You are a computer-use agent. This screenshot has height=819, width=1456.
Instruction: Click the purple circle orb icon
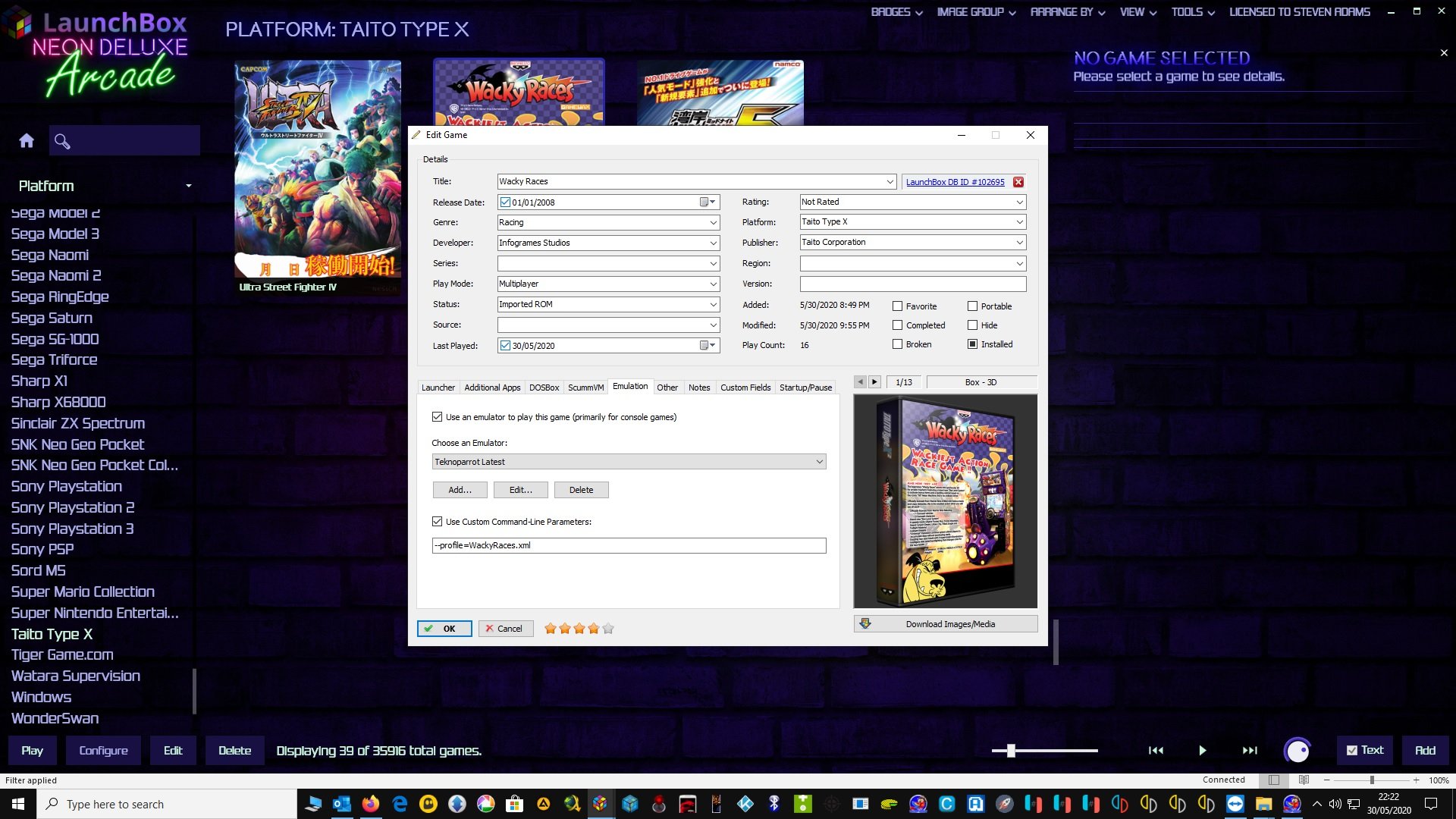tap(1298, 751)
